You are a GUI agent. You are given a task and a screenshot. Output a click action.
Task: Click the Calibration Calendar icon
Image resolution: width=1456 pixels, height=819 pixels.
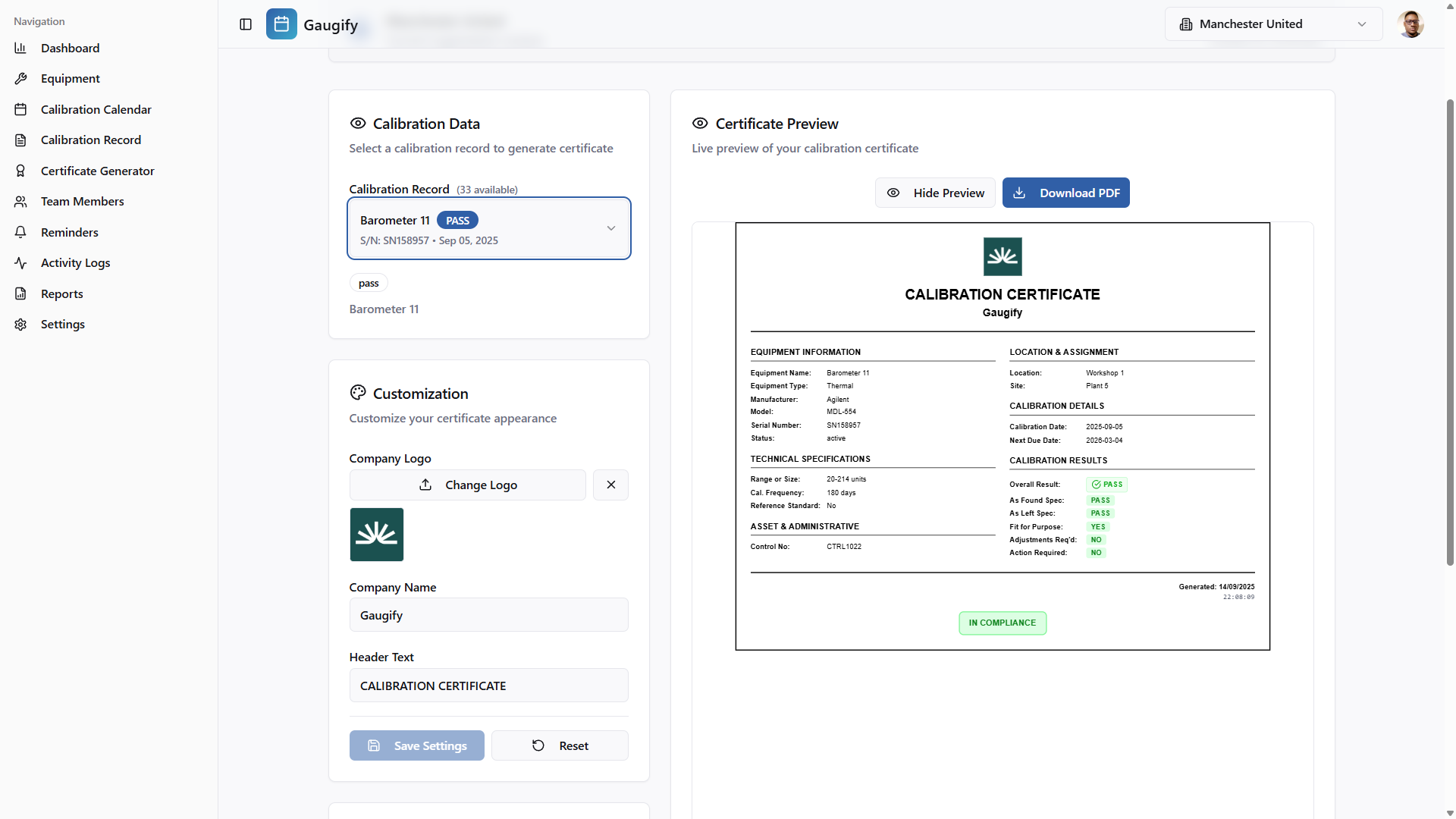point(20,109)
